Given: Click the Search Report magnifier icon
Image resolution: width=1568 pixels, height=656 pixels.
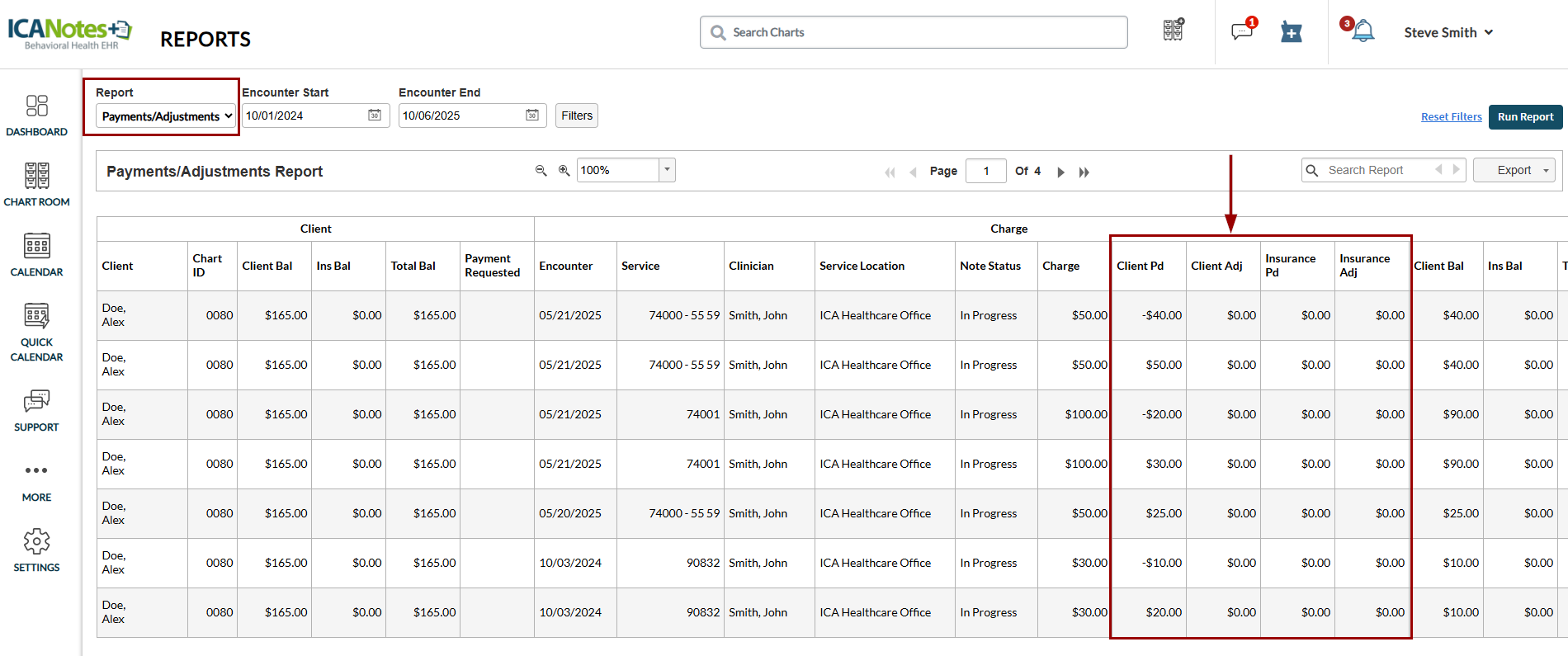Looking at the screenshot, I should [x=1312, y=170].
